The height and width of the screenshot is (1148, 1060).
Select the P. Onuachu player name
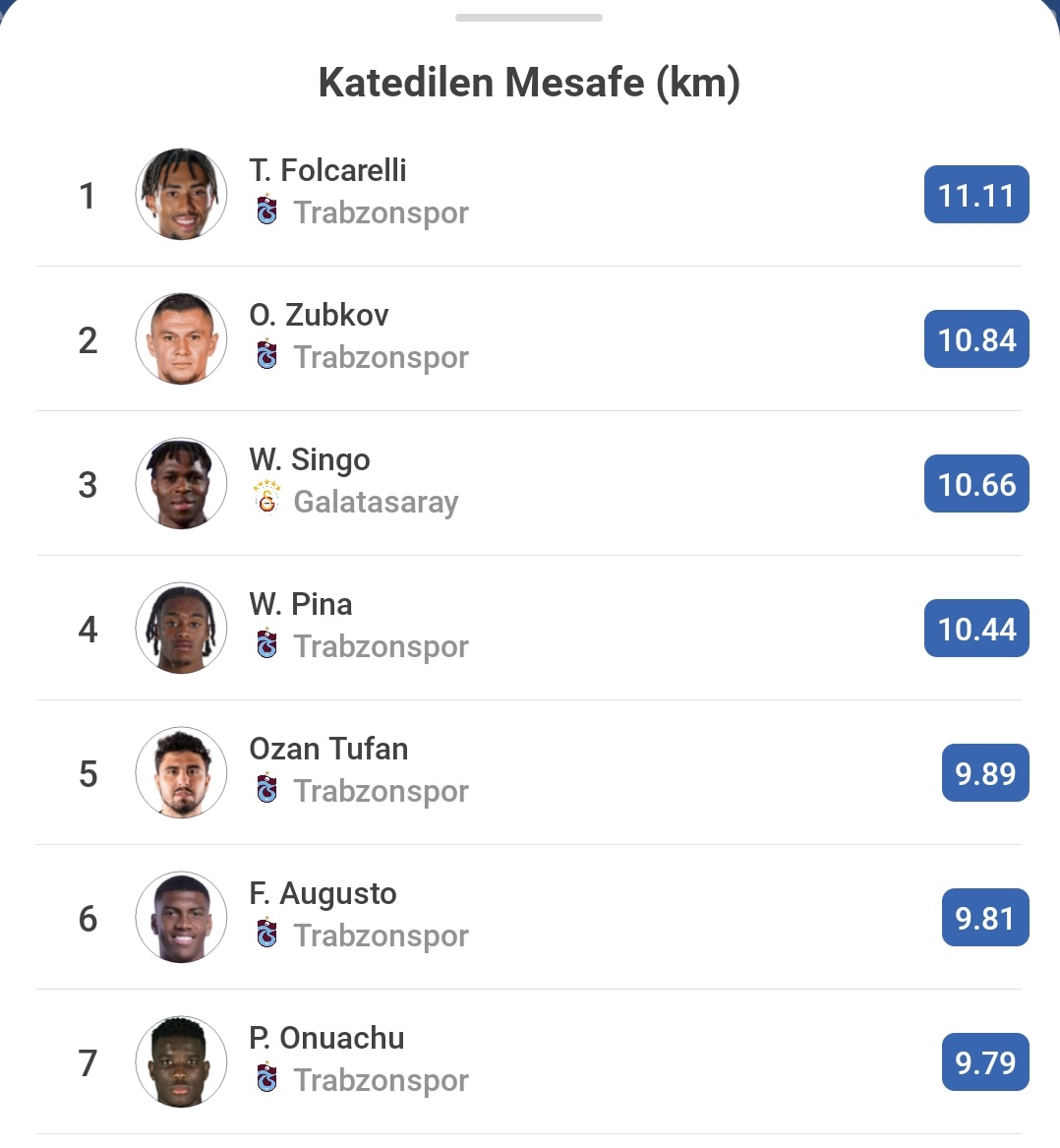click(x=326, y=1038)
